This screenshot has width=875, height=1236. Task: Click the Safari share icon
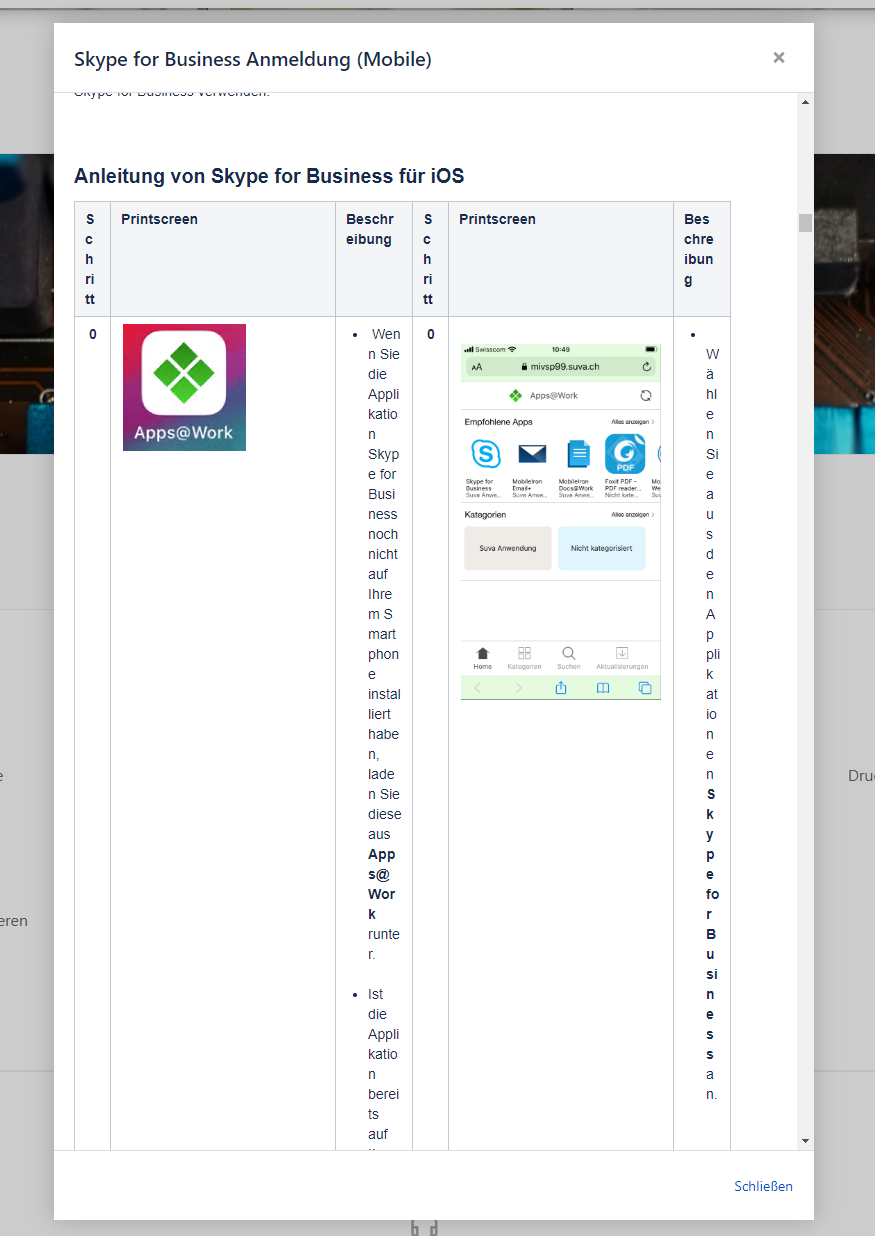[561, 687]
